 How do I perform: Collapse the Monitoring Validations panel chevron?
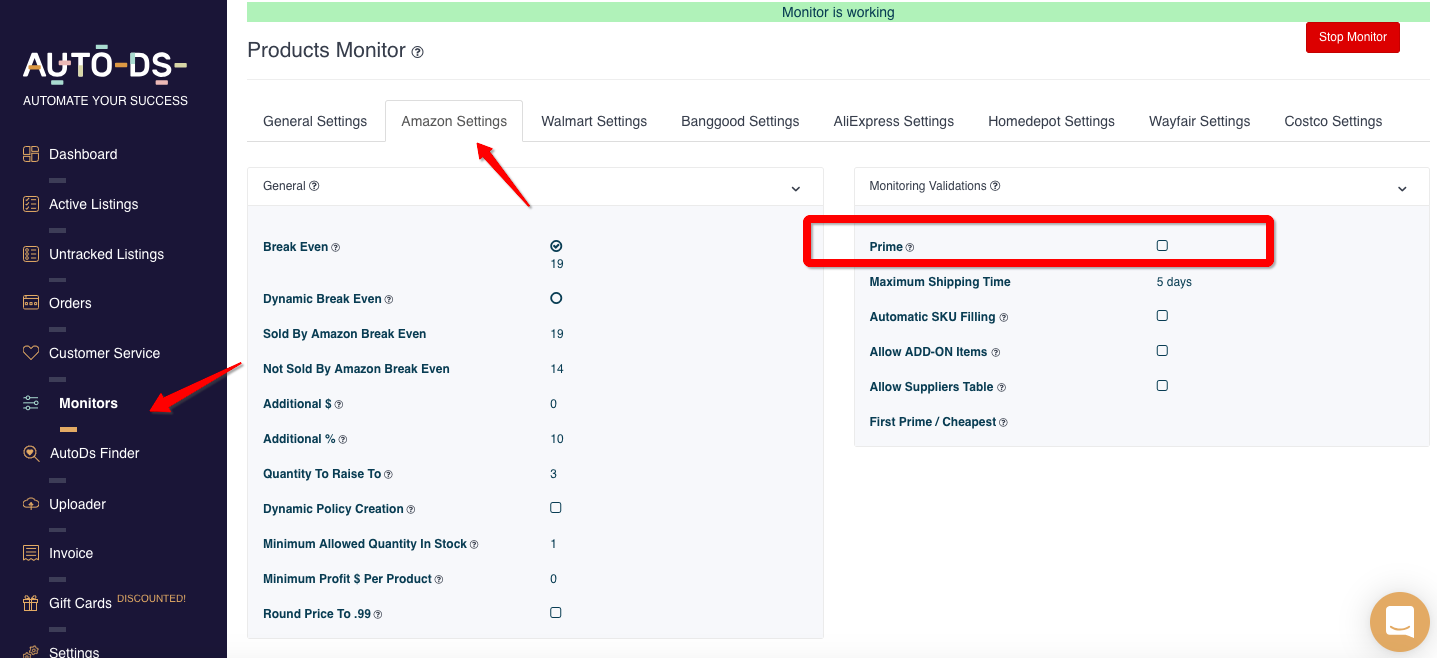[1402, 188]
